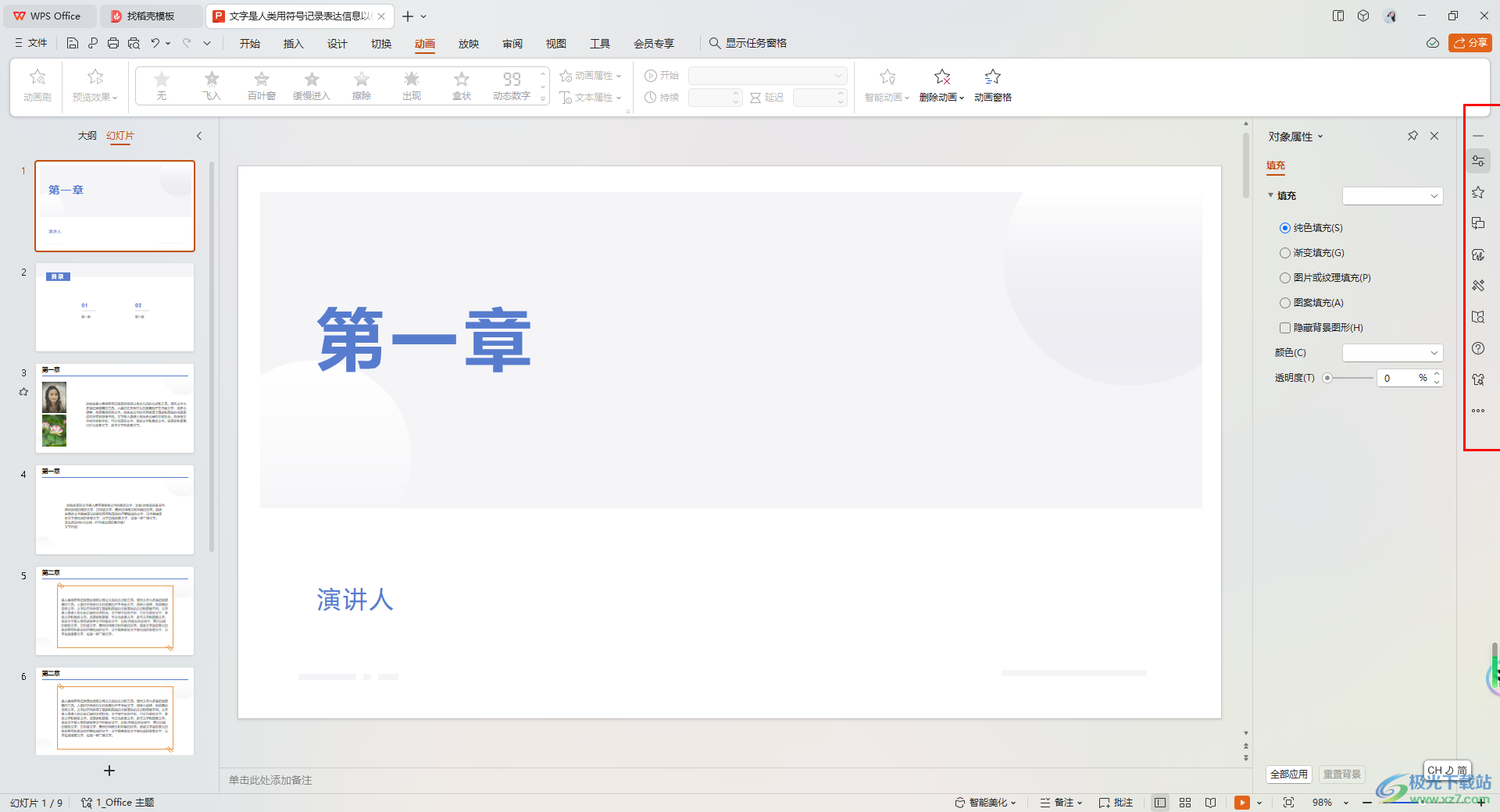This screenshot has height=812, width=1500.
Task: Open help question-mark icon in right sidebar
Action: click(x=1478, y=348)
